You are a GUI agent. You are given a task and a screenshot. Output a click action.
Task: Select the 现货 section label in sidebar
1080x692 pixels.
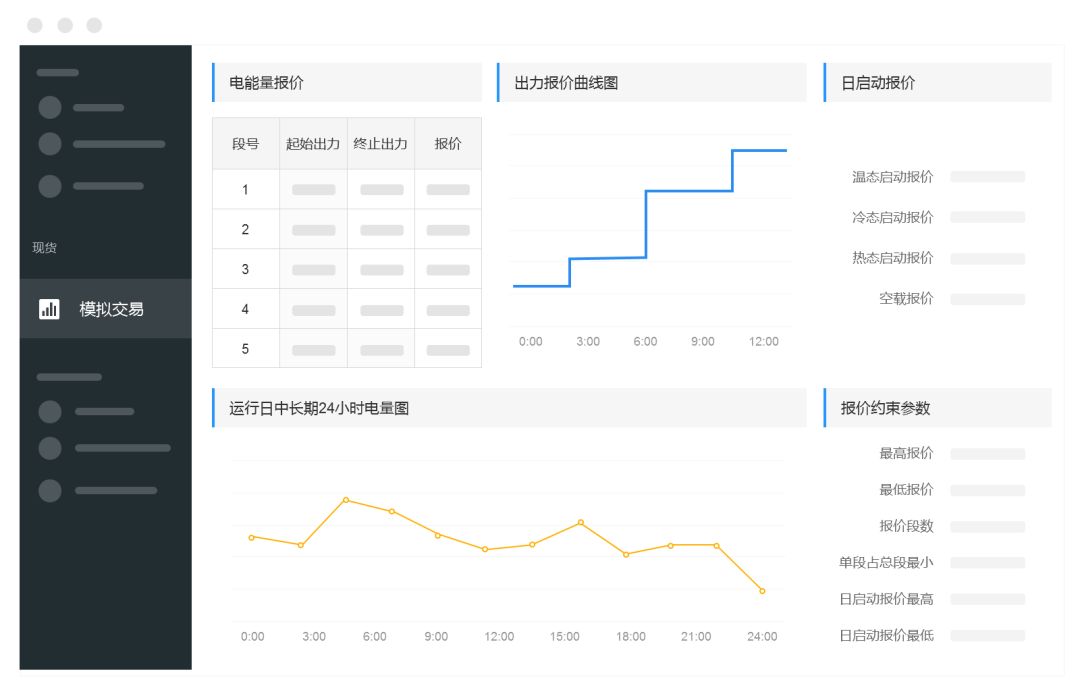[45, 248]
